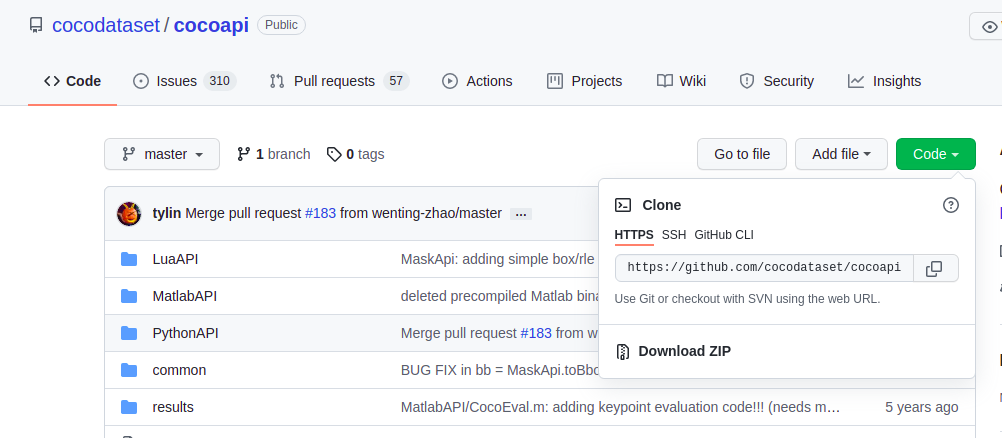Open the Issues tab
The height and width of the screenshot is (438, 1002).
pos(184,81)
